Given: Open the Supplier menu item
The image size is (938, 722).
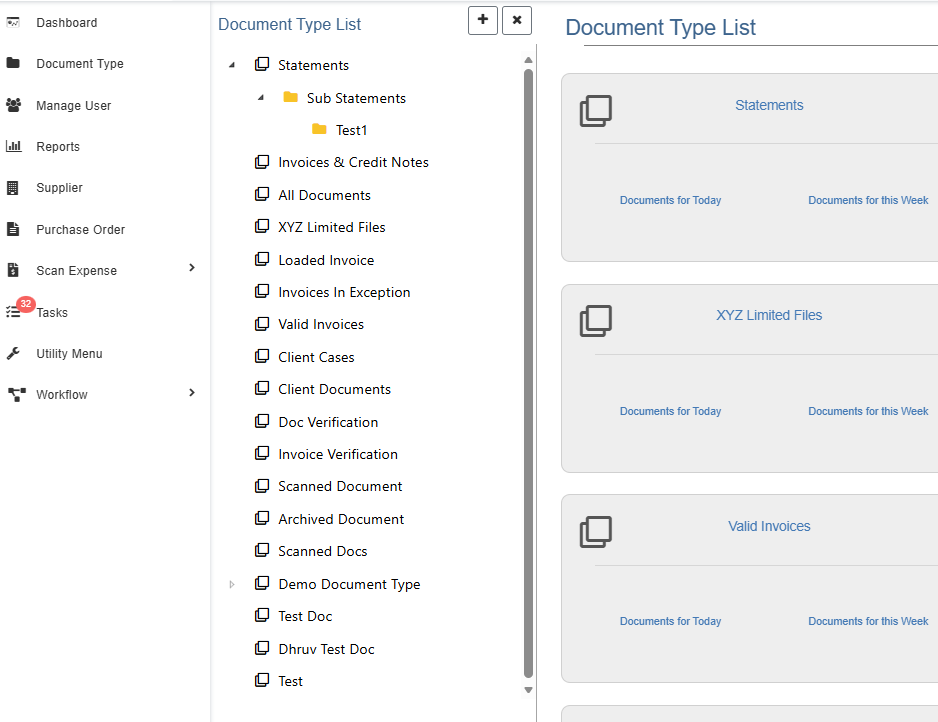Looking at the screenshot, I should pyautogui.click(x=59, y=188).
